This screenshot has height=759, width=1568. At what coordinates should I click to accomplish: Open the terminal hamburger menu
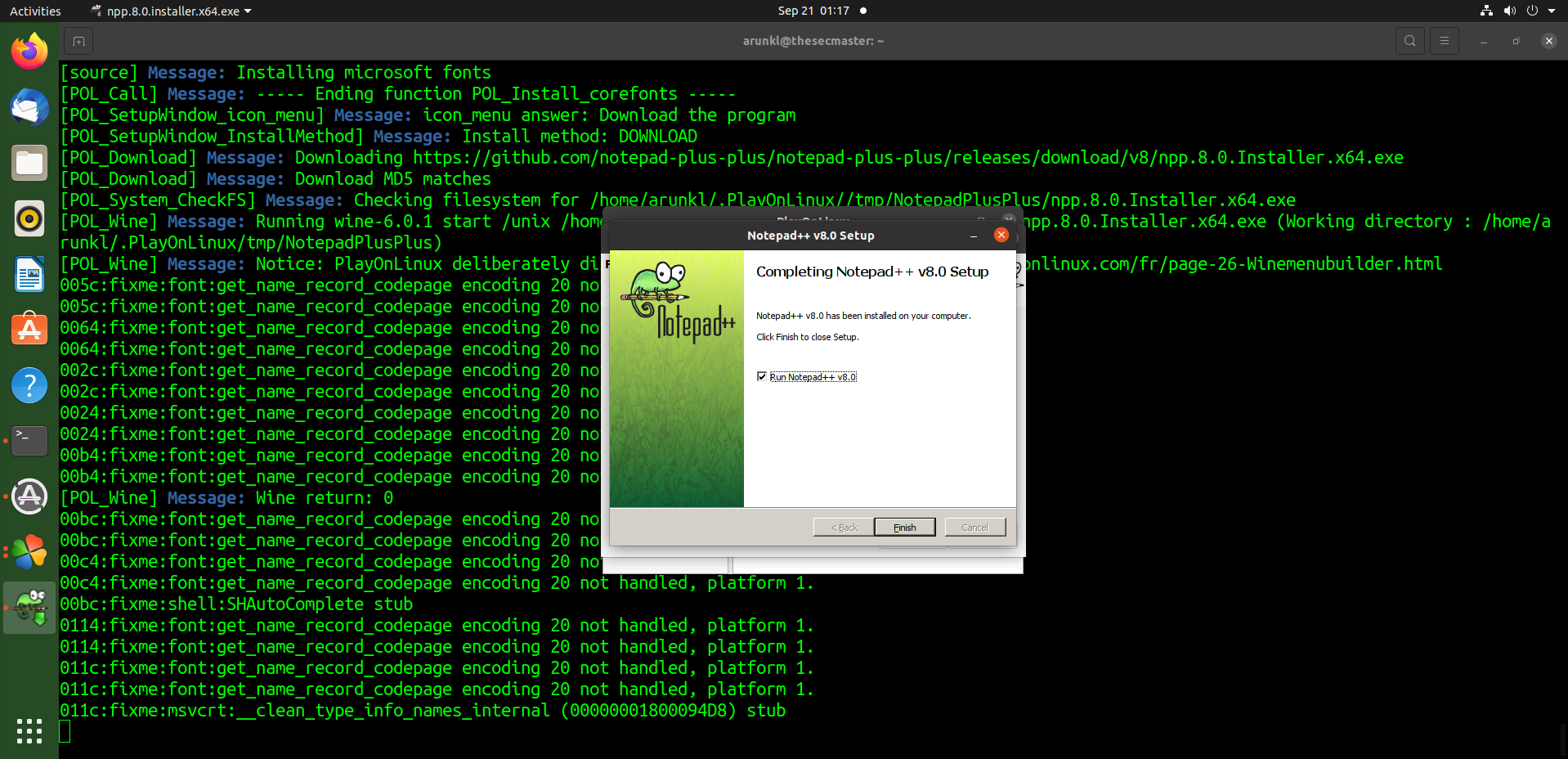coord(1445,41)
